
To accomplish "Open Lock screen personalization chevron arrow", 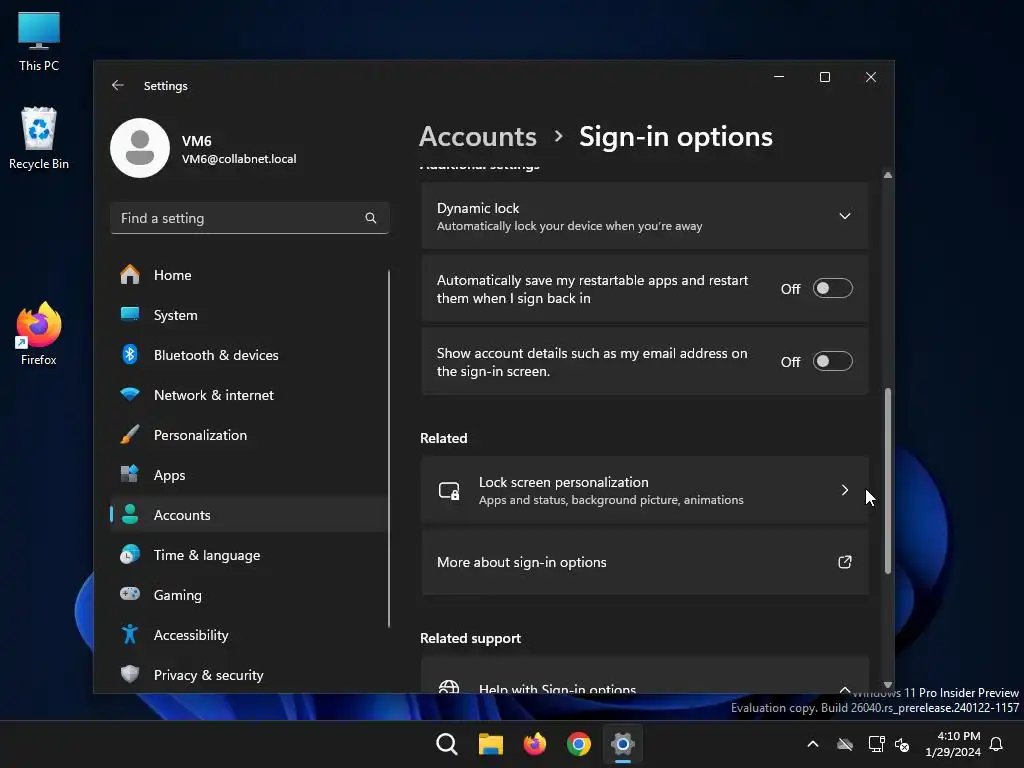I will click(x=844, y=490).
